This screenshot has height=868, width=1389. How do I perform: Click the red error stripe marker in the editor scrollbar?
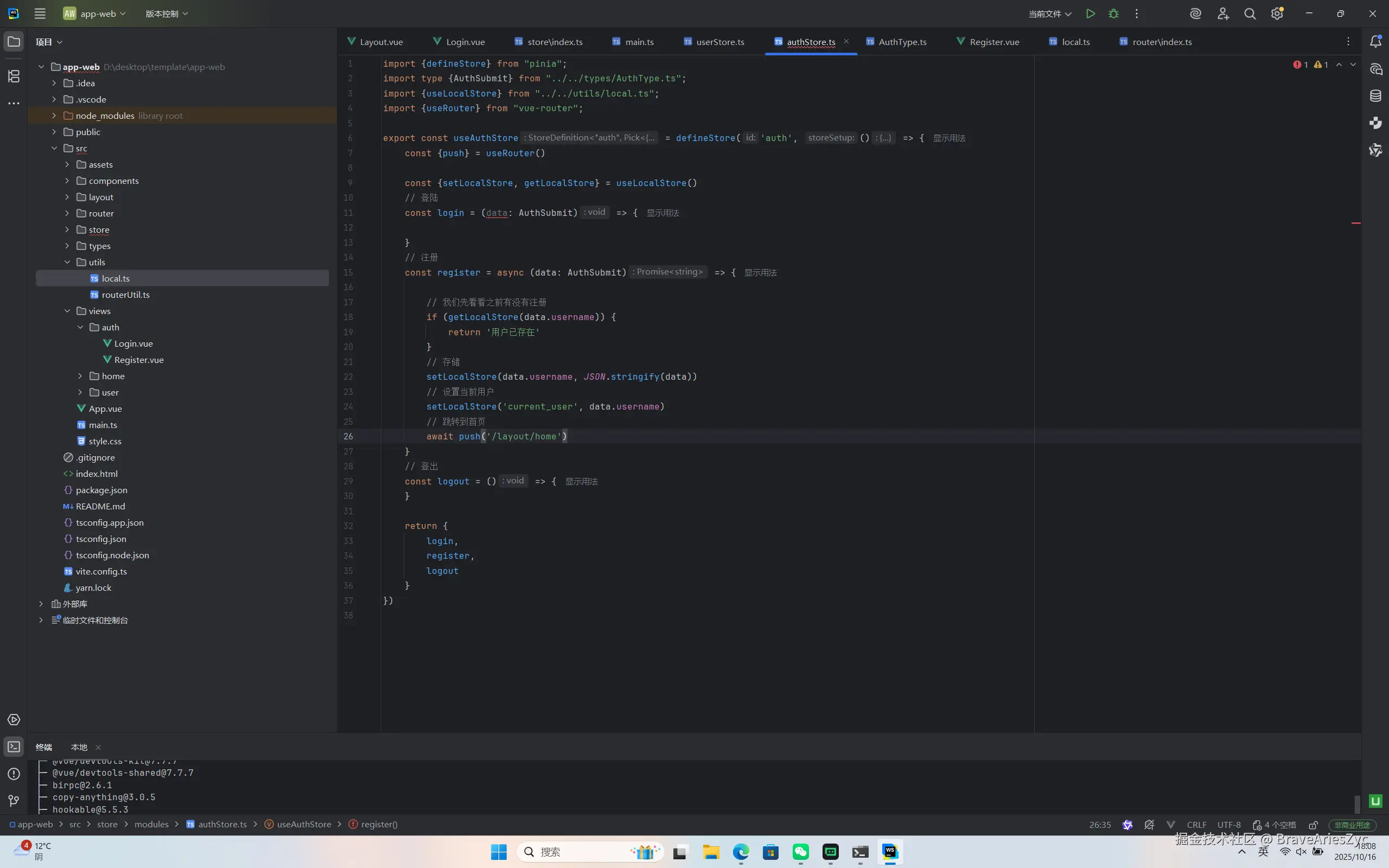tap(1356, 223)
